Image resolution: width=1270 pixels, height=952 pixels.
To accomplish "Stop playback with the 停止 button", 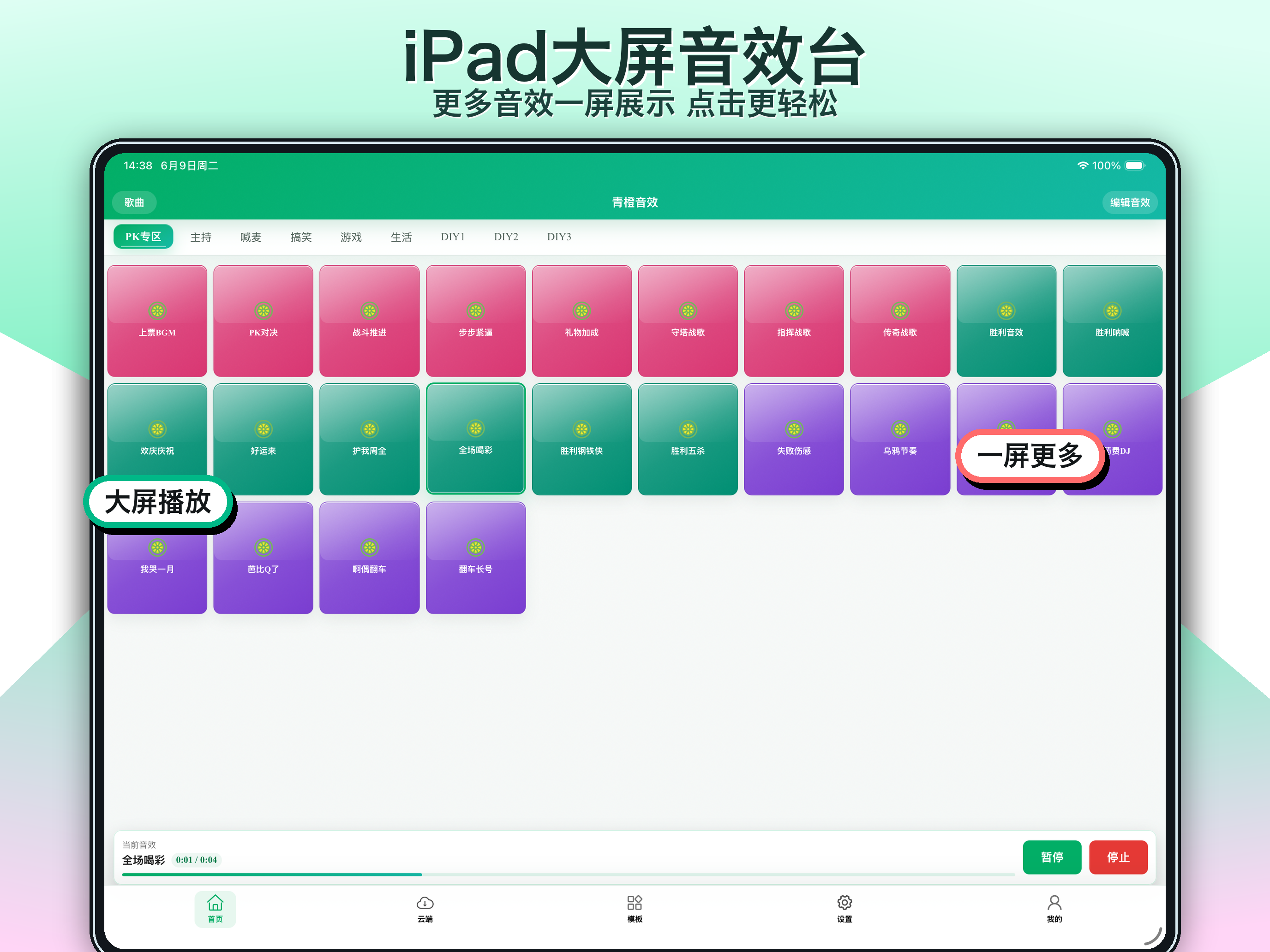I will [1118, 857].
